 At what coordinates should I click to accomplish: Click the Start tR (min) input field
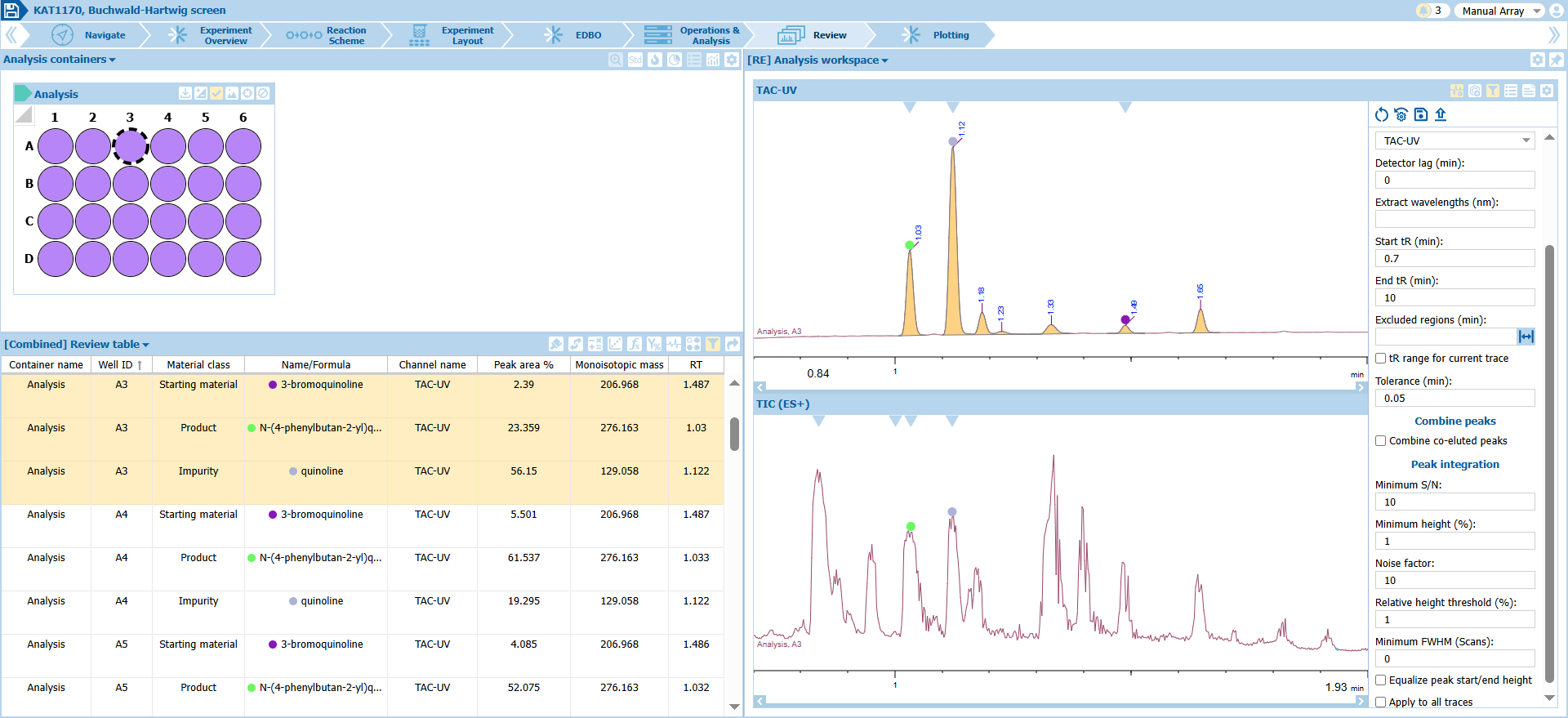pyautogui.click(x=1454, y=259)
